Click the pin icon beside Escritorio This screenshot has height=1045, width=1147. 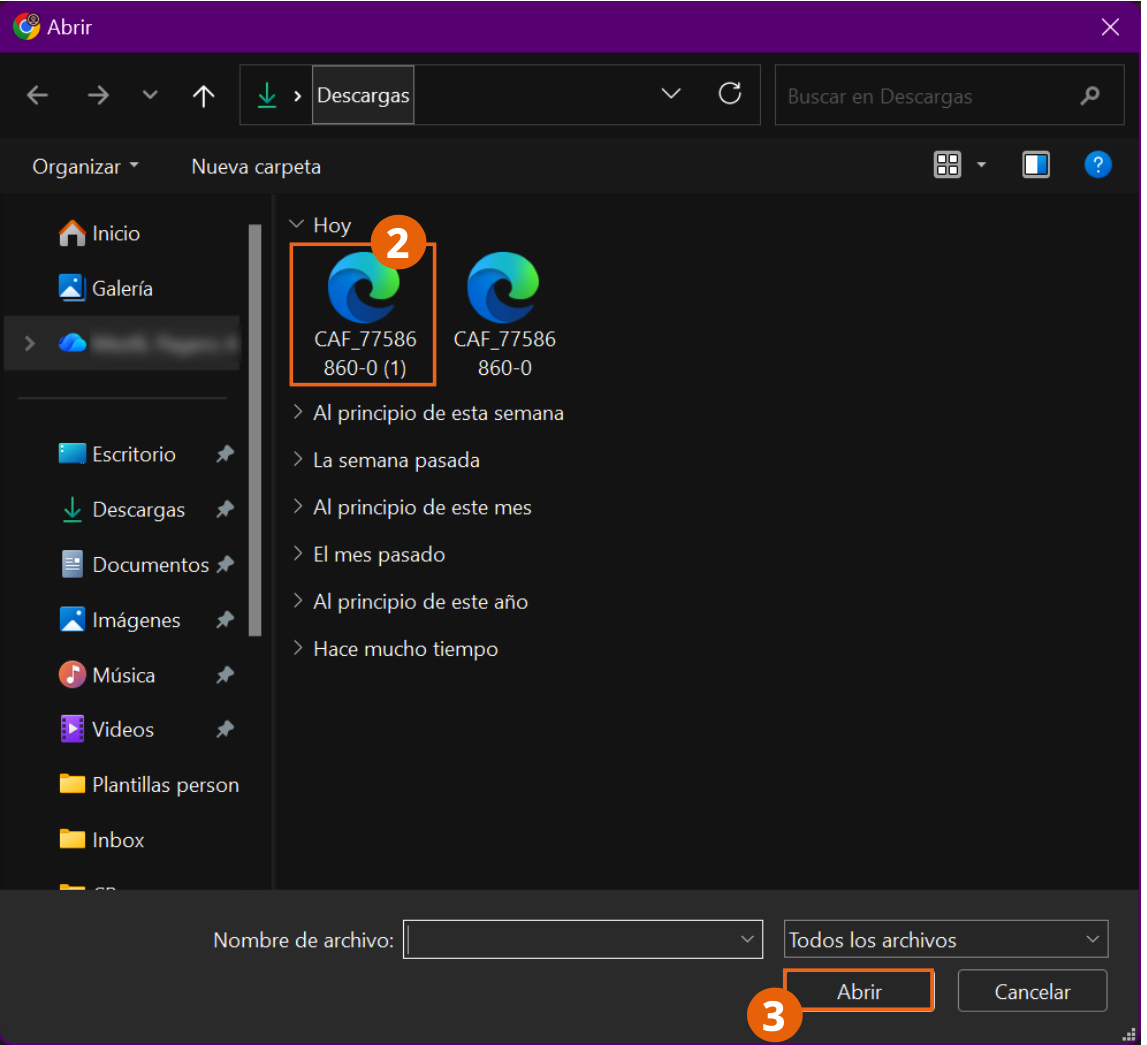[225, 454]
